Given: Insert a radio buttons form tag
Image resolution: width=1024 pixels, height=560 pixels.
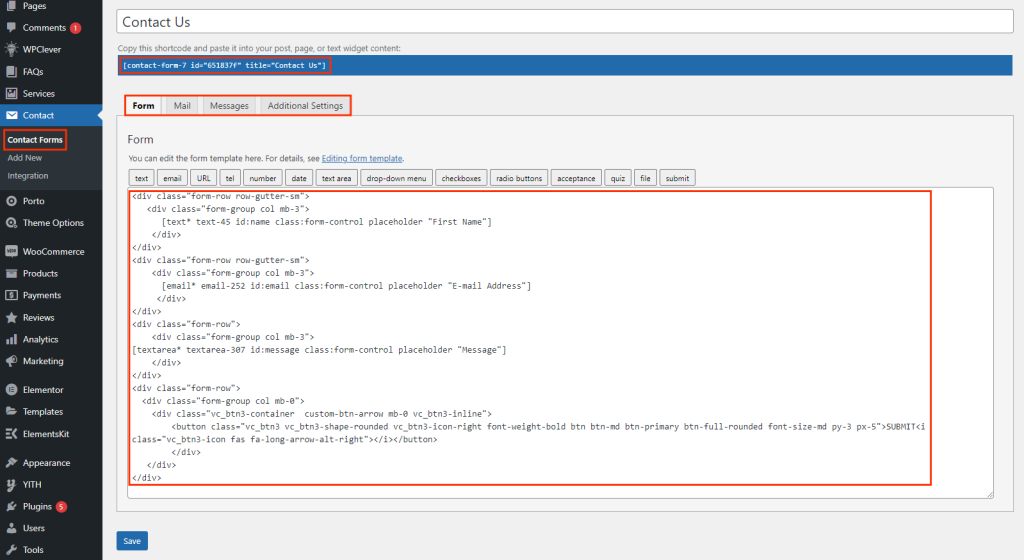Looking at the screenshot, I should (x=519, y=178).
